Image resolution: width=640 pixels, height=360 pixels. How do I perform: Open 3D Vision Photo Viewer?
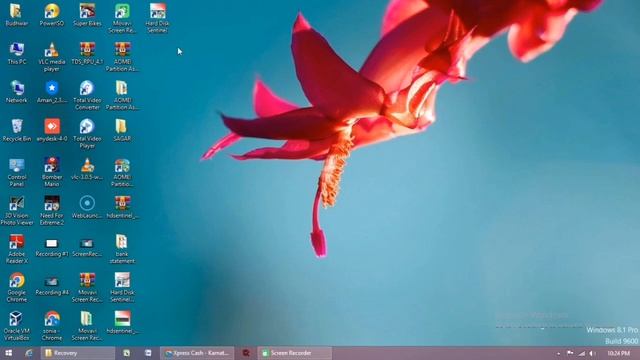click(16, 211)
